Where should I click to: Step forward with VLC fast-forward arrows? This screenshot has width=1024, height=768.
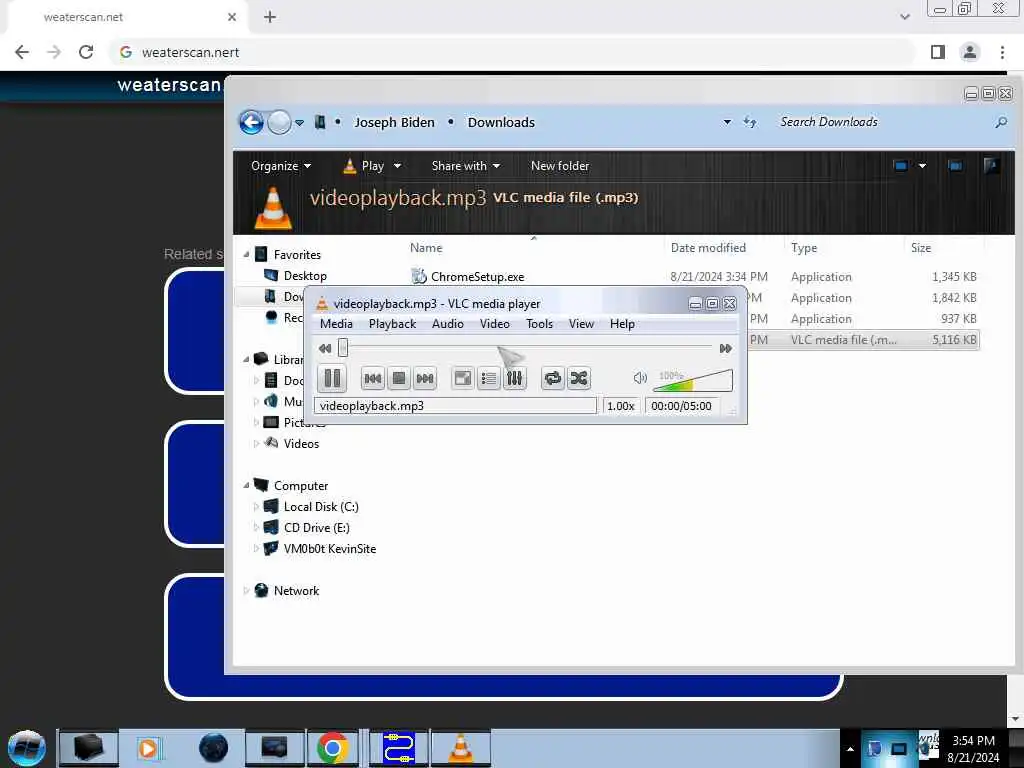click(x=726, y=348)
